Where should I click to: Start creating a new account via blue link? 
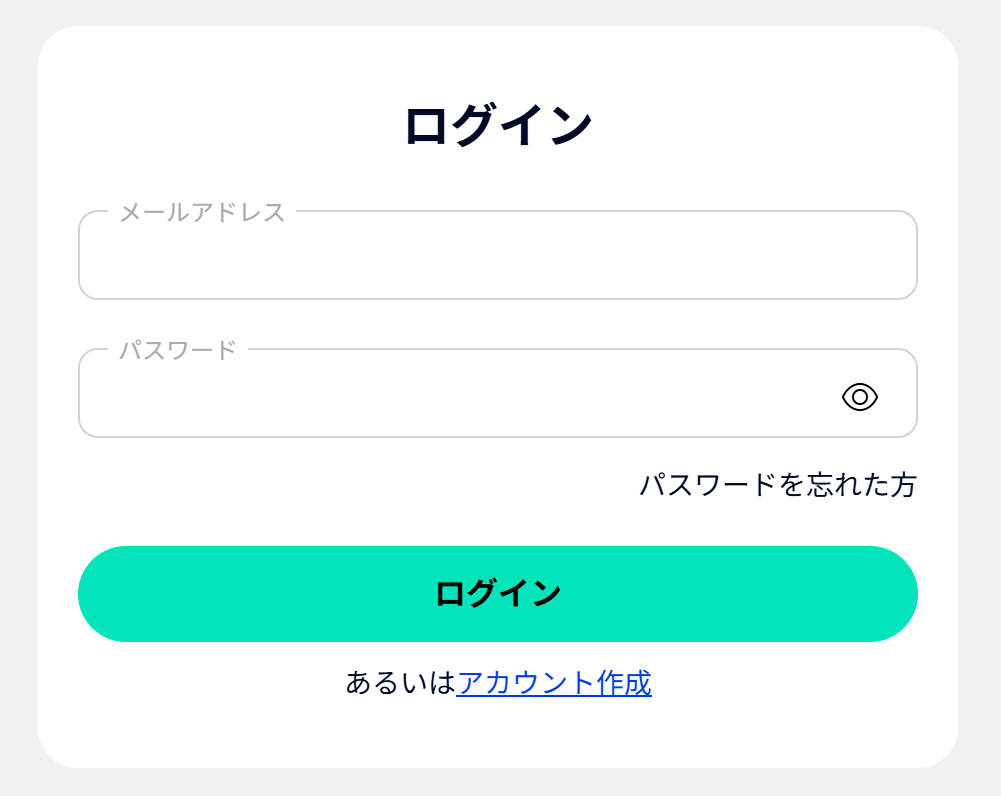[554, 683]
